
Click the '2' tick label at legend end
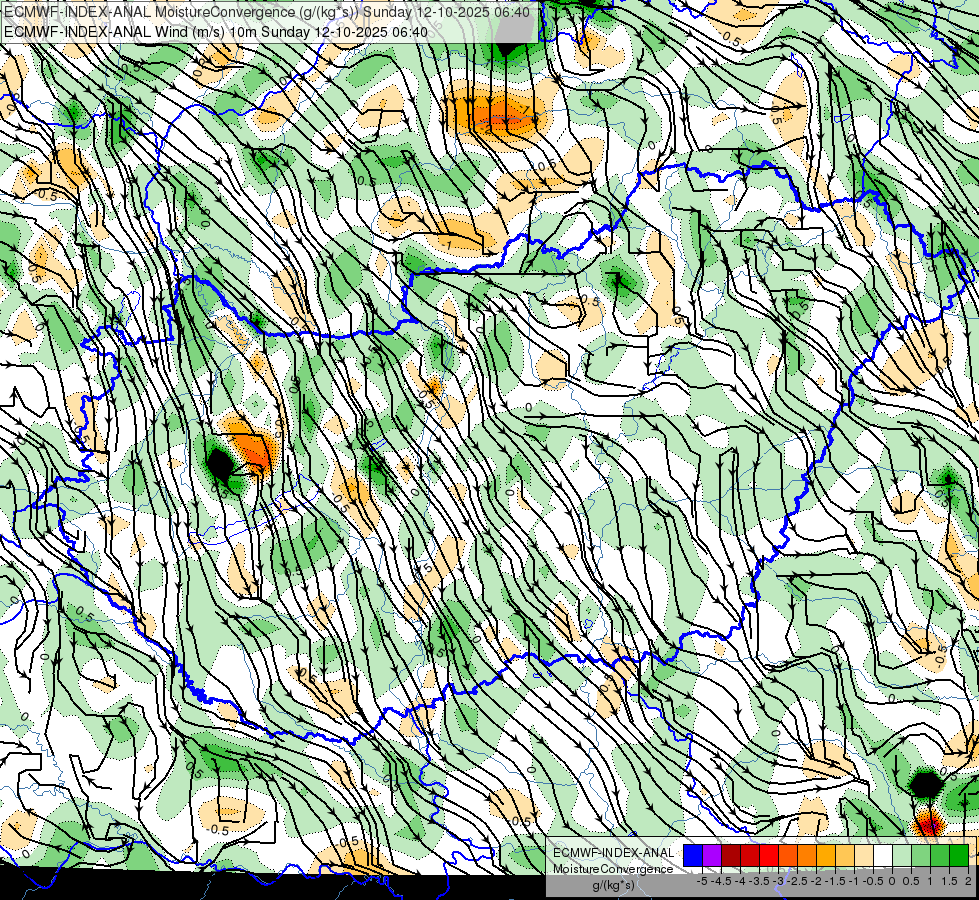(x=968, y=881)
